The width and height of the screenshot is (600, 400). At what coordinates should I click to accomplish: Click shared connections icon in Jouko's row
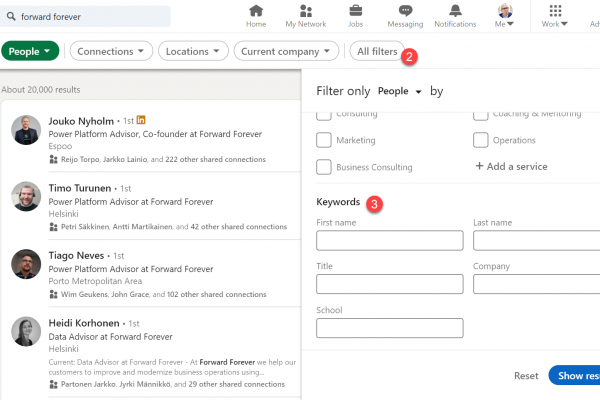53,159
